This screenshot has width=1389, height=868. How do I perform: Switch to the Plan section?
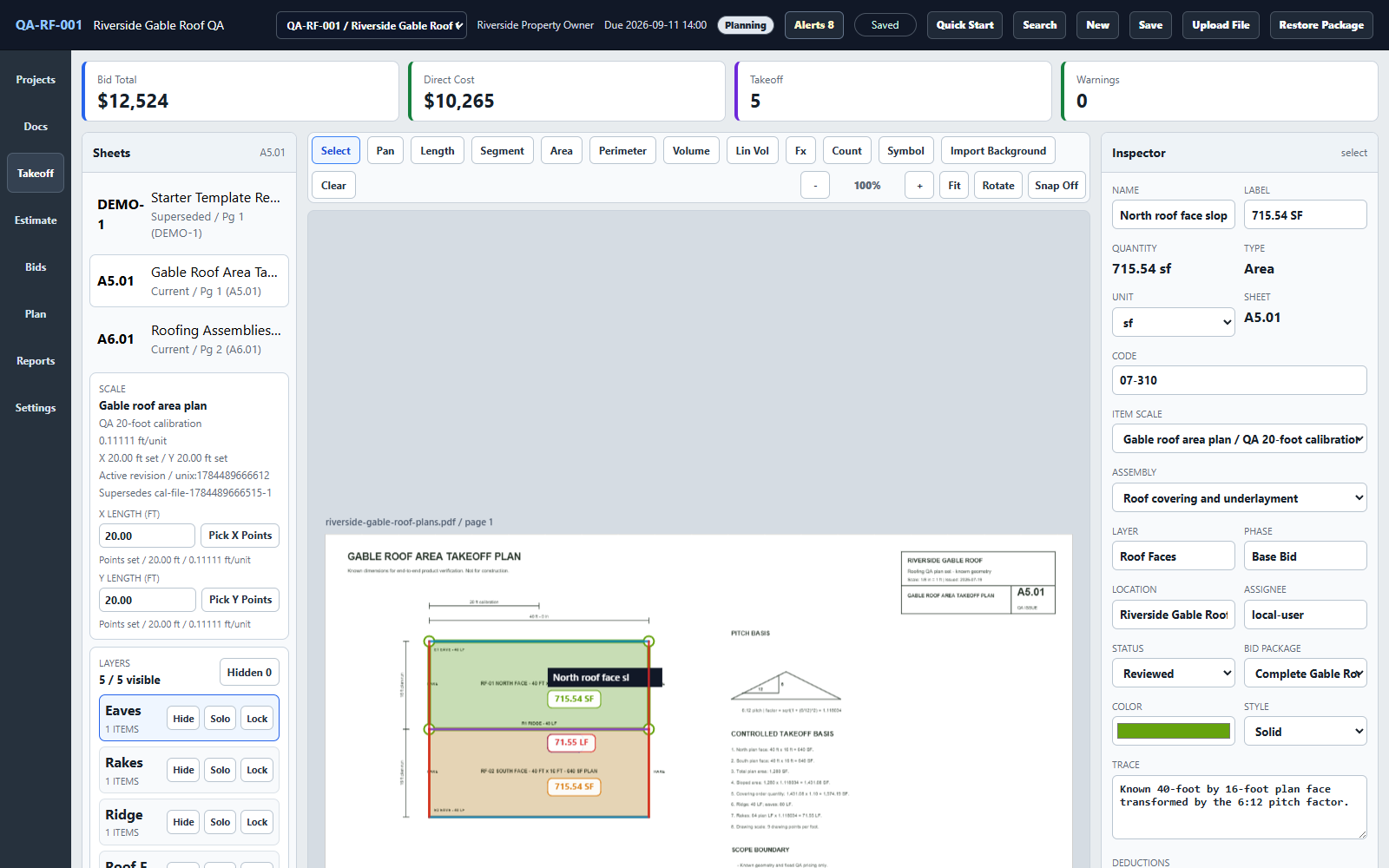pyautogui.click(x=36, y=314)
